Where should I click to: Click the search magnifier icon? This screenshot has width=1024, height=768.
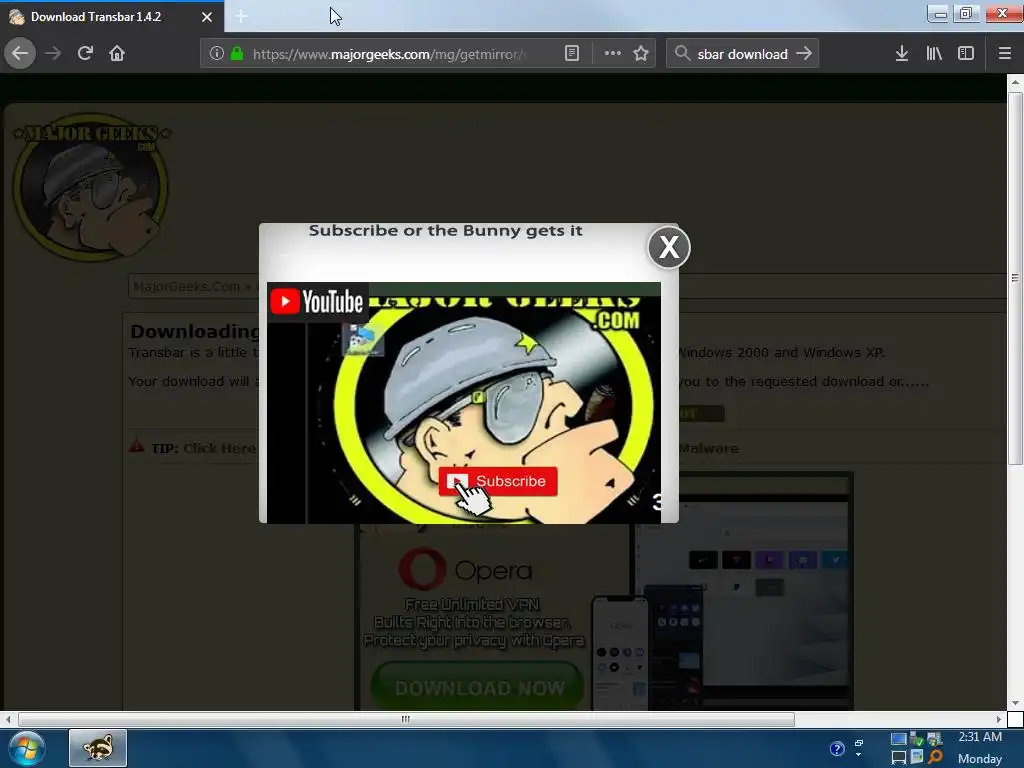682,54
